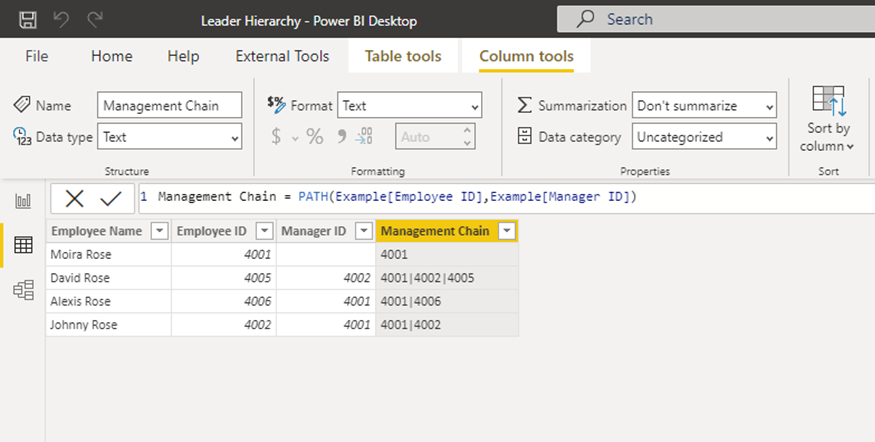Switch to Model view icon in sidebar
875x442 pixels.
22,290
